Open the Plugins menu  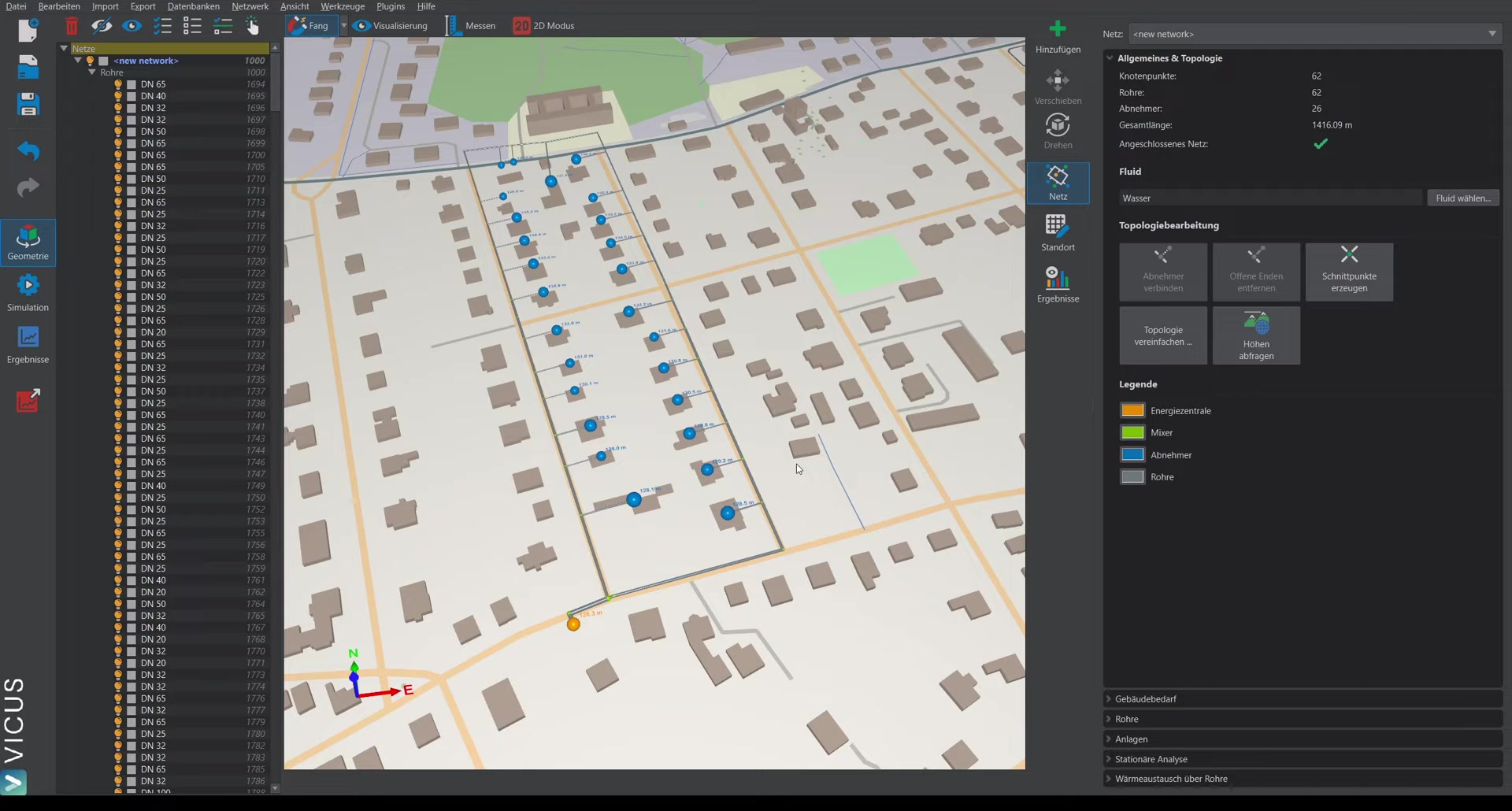pos(391,6)
